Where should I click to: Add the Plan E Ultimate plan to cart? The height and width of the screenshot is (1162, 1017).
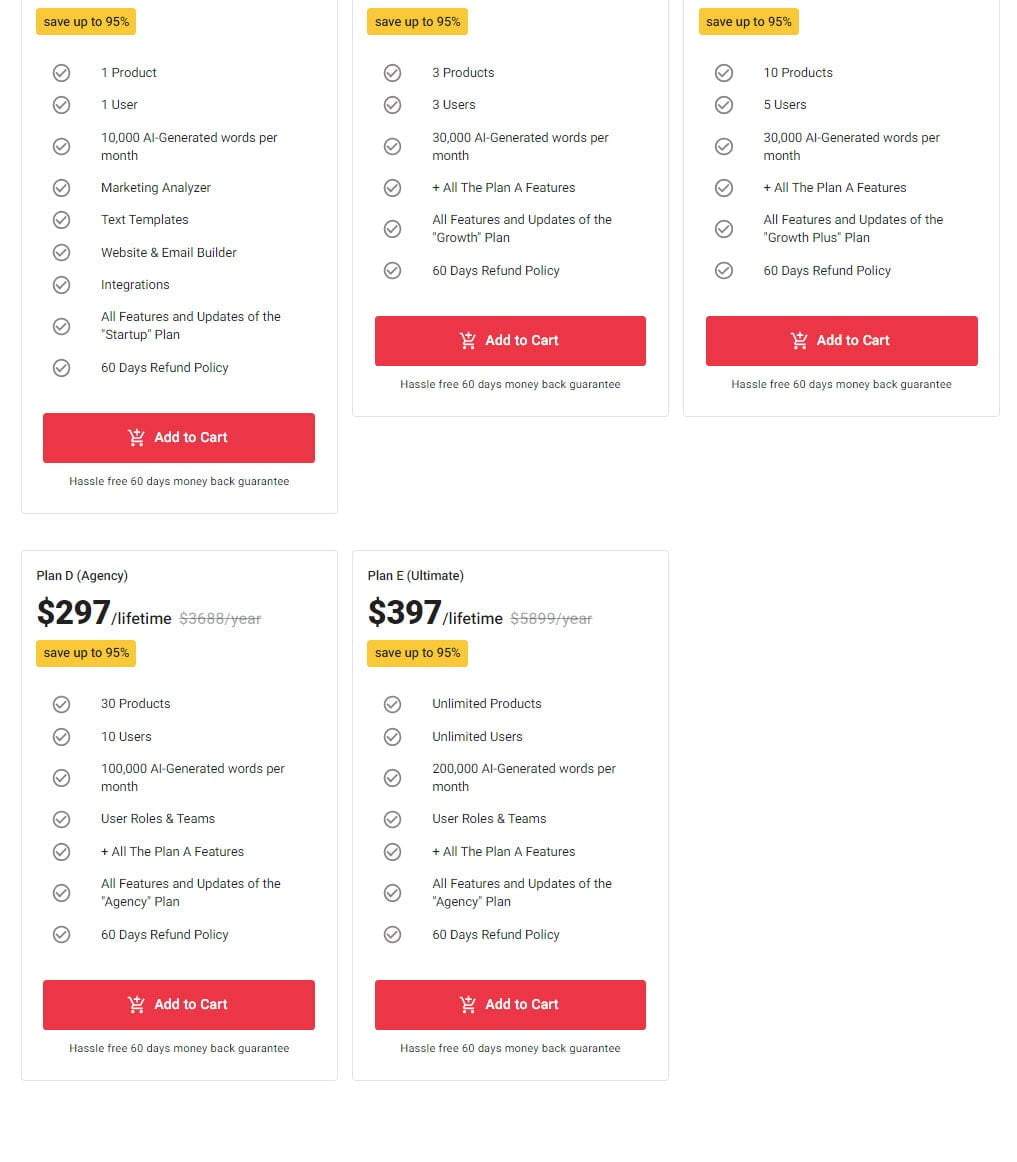point(510,1004)
